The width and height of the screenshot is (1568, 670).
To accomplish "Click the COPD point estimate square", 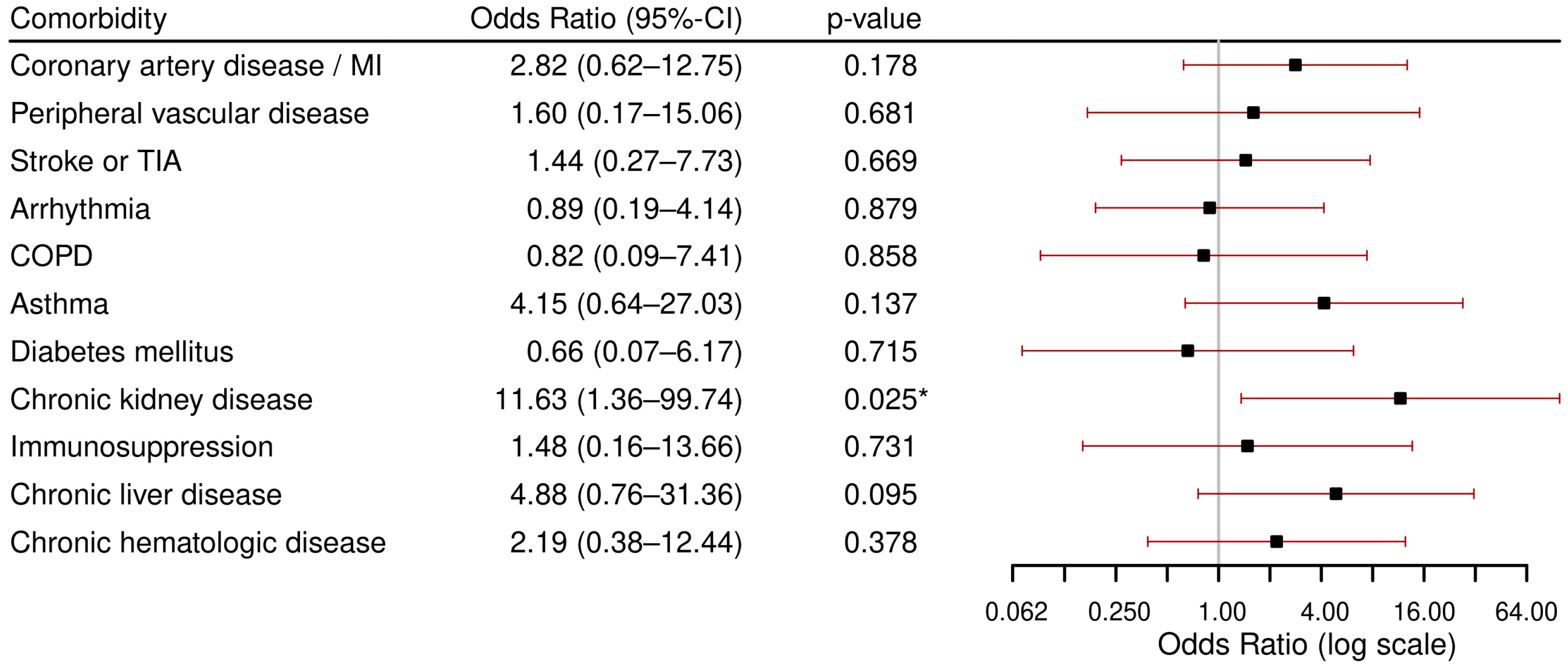I will tap(1203, 256).
